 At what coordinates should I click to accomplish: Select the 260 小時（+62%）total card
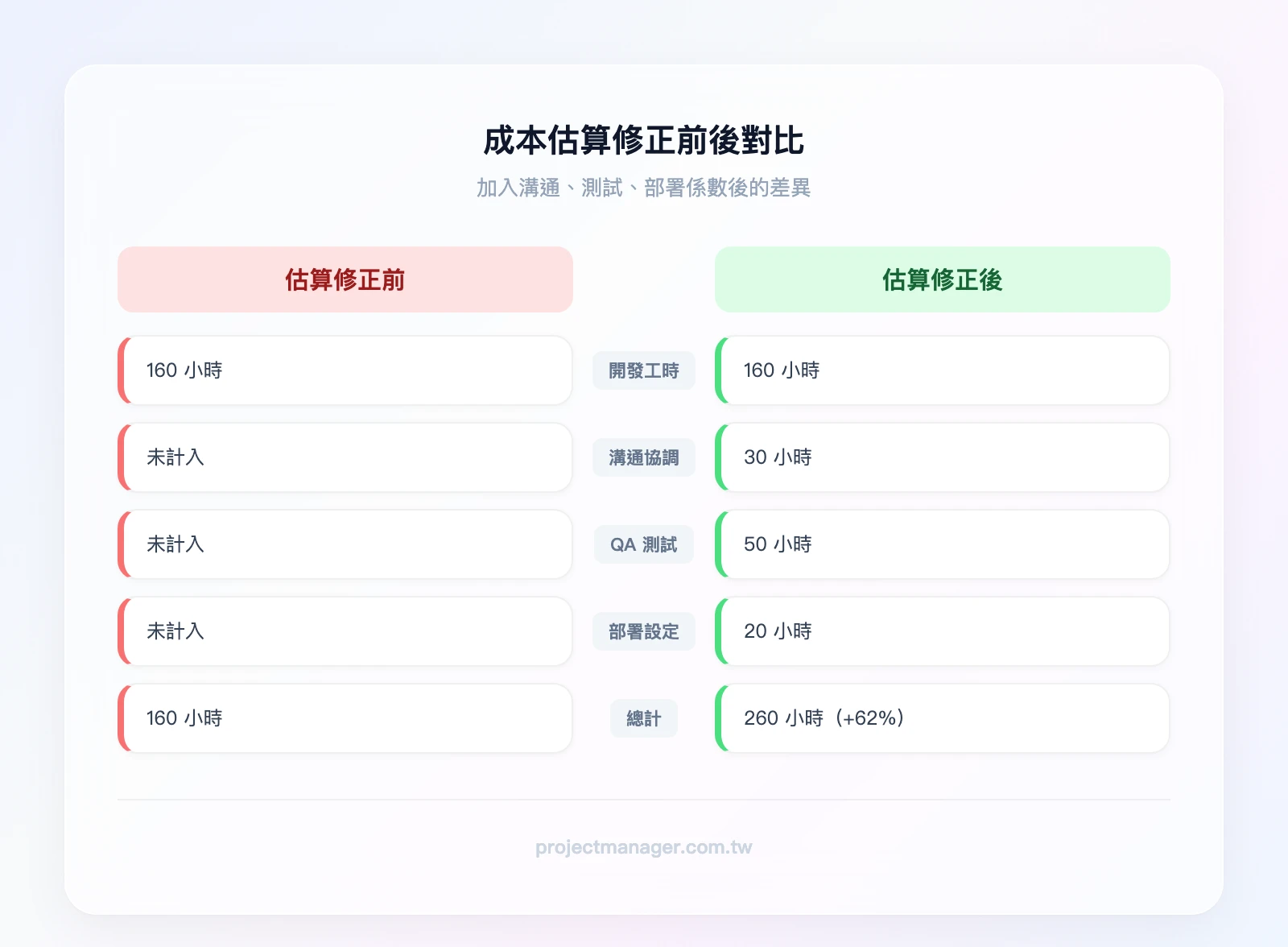click(x=942, y=718)
